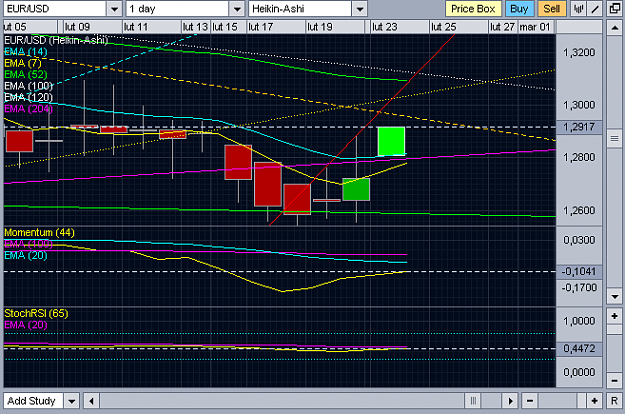Open the chart style bars icon

click(578, 9)
